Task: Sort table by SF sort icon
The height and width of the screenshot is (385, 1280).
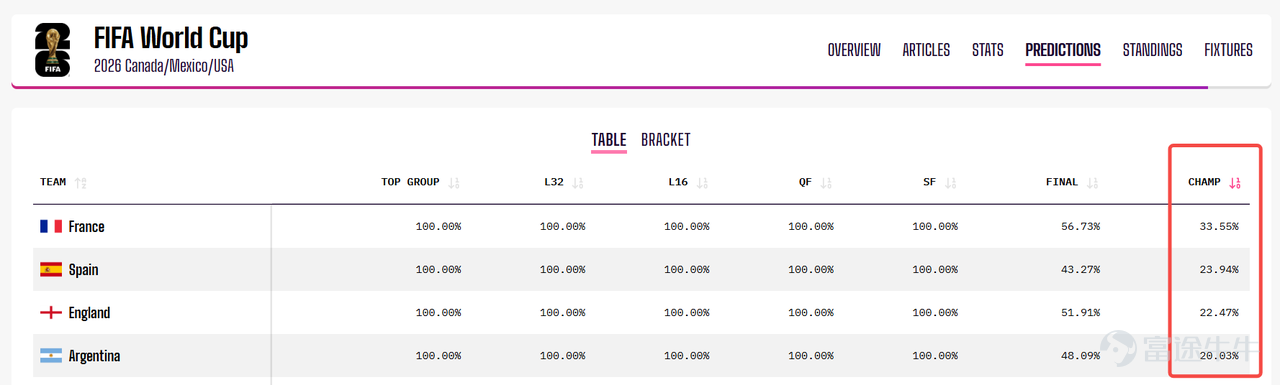Action: [950, 183]
